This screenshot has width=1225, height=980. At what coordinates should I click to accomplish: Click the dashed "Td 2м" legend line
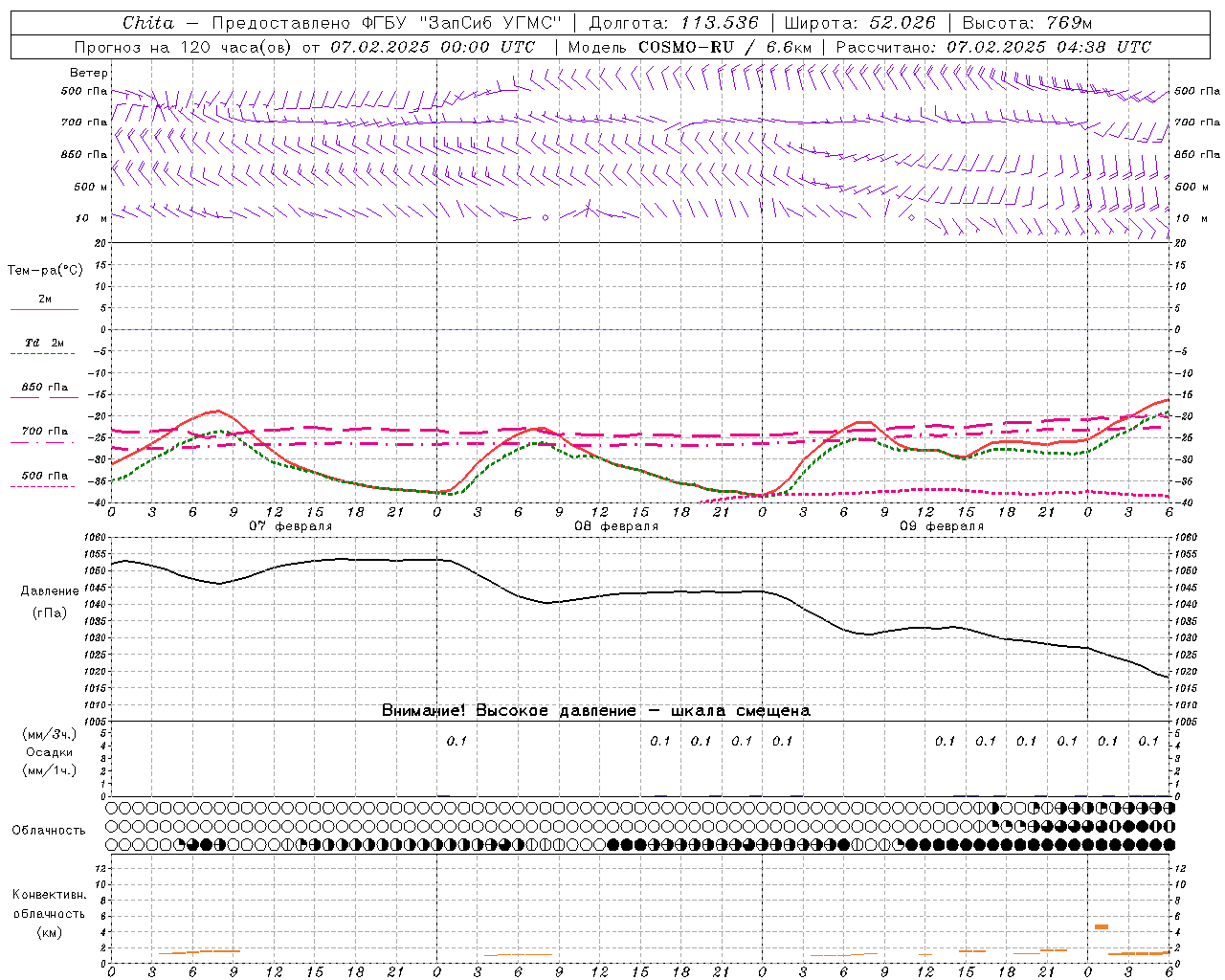(44, 354)
